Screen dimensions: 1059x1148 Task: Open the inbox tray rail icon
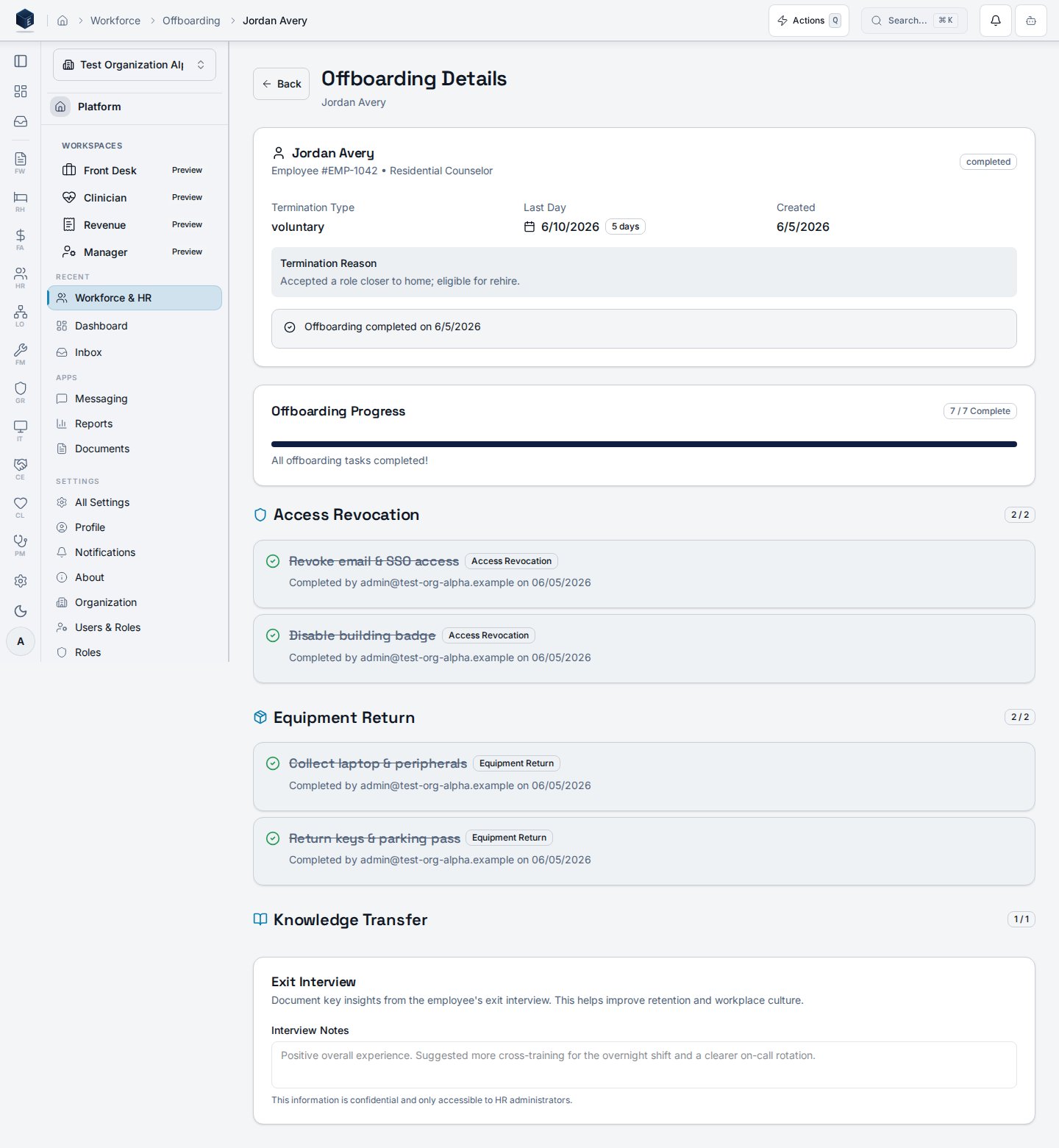[x=21, y=121]
